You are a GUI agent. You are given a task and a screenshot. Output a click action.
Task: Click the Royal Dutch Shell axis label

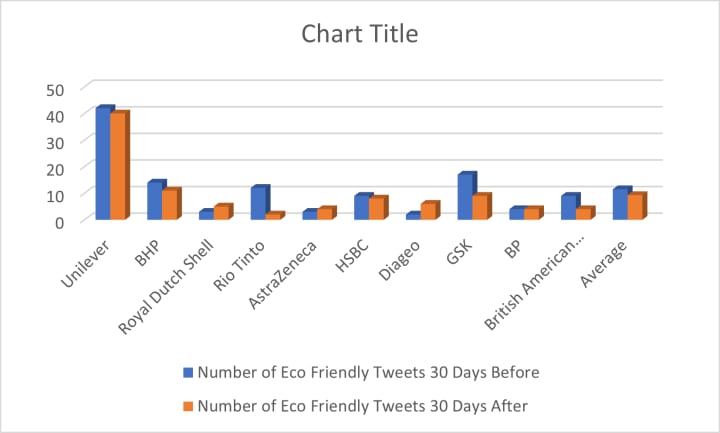click(166, 287)
